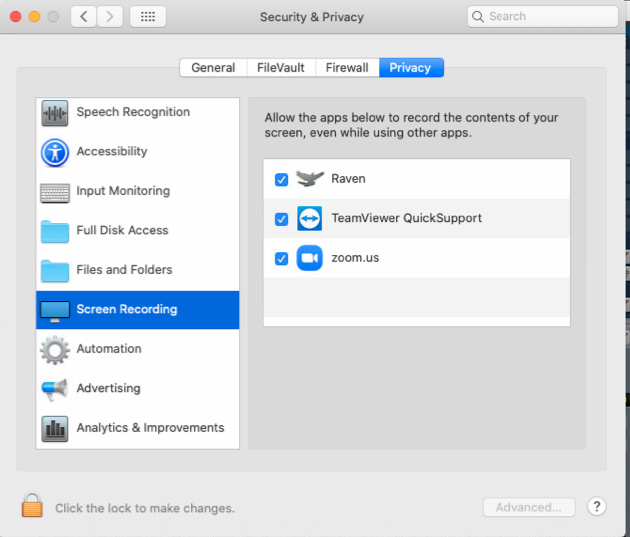Click the TeamViewer QuickSupport app icon

(310, 219)
